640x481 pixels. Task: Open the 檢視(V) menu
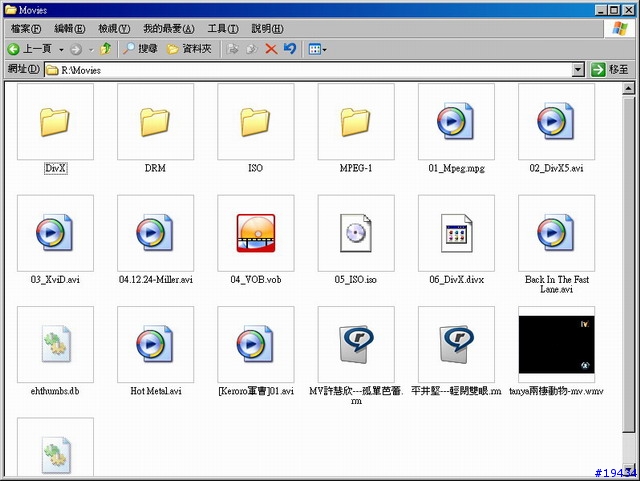pyautogui.click(x=114, y=29)
